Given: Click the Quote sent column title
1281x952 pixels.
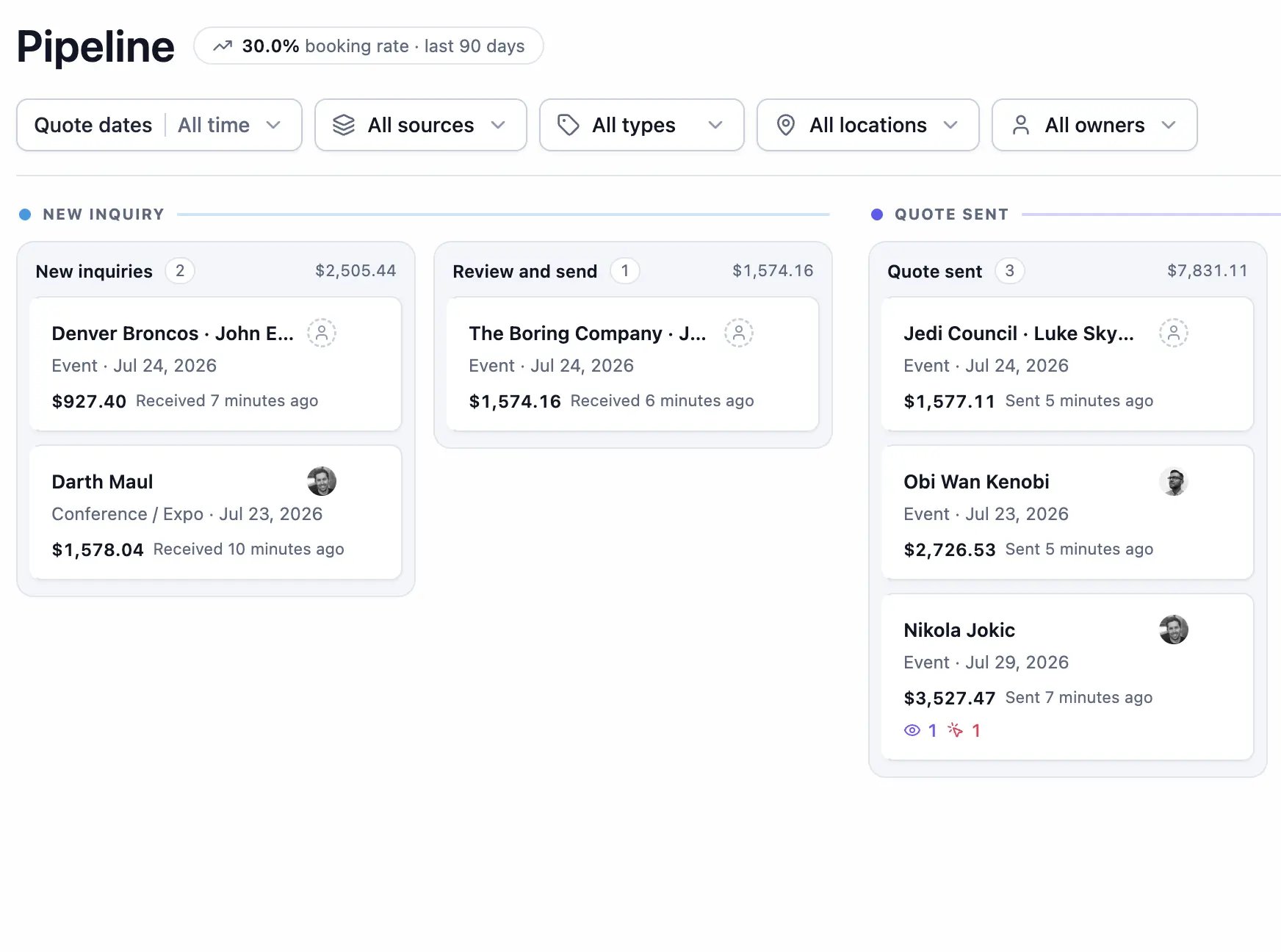Looking at the screenshot, I should (x=934, y=272).
